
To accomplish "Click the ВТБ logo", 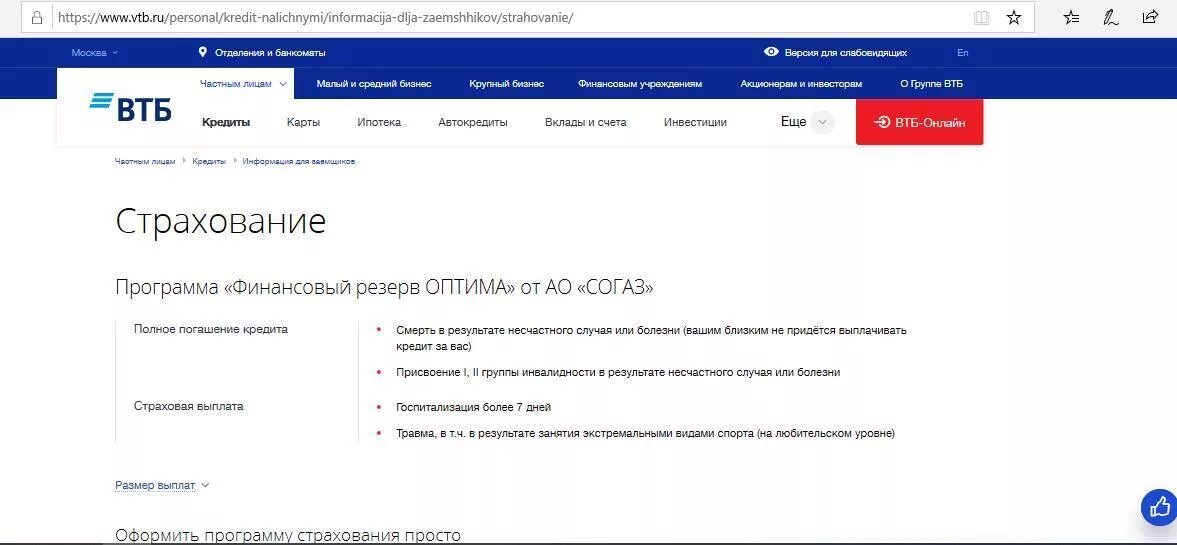I will click(131, 107).
